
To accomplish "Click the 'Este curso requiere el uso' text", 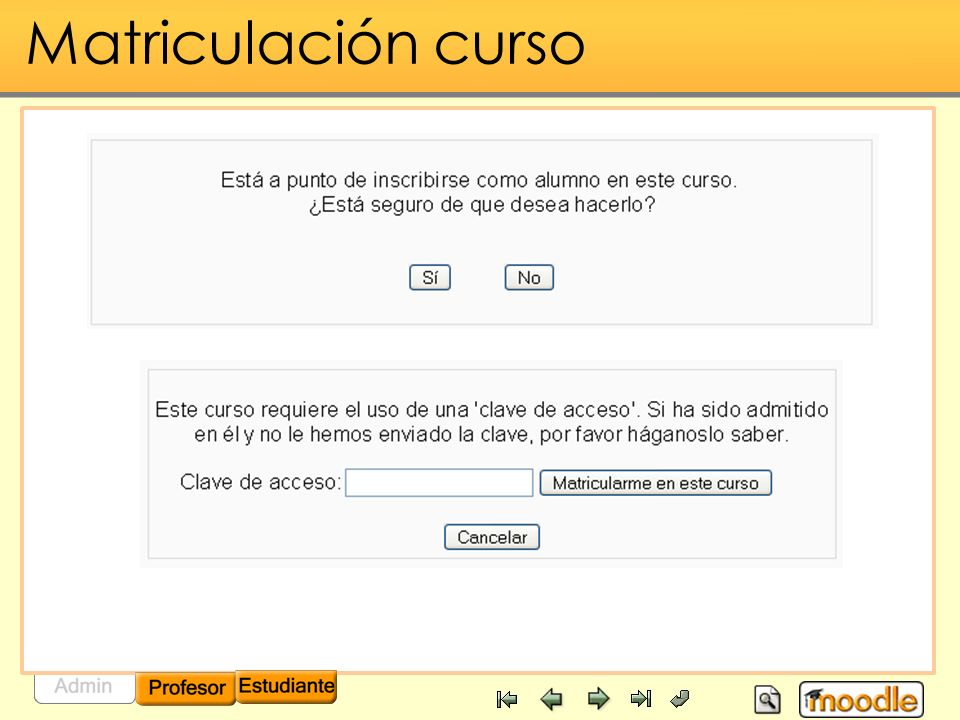I will (492, 422).
